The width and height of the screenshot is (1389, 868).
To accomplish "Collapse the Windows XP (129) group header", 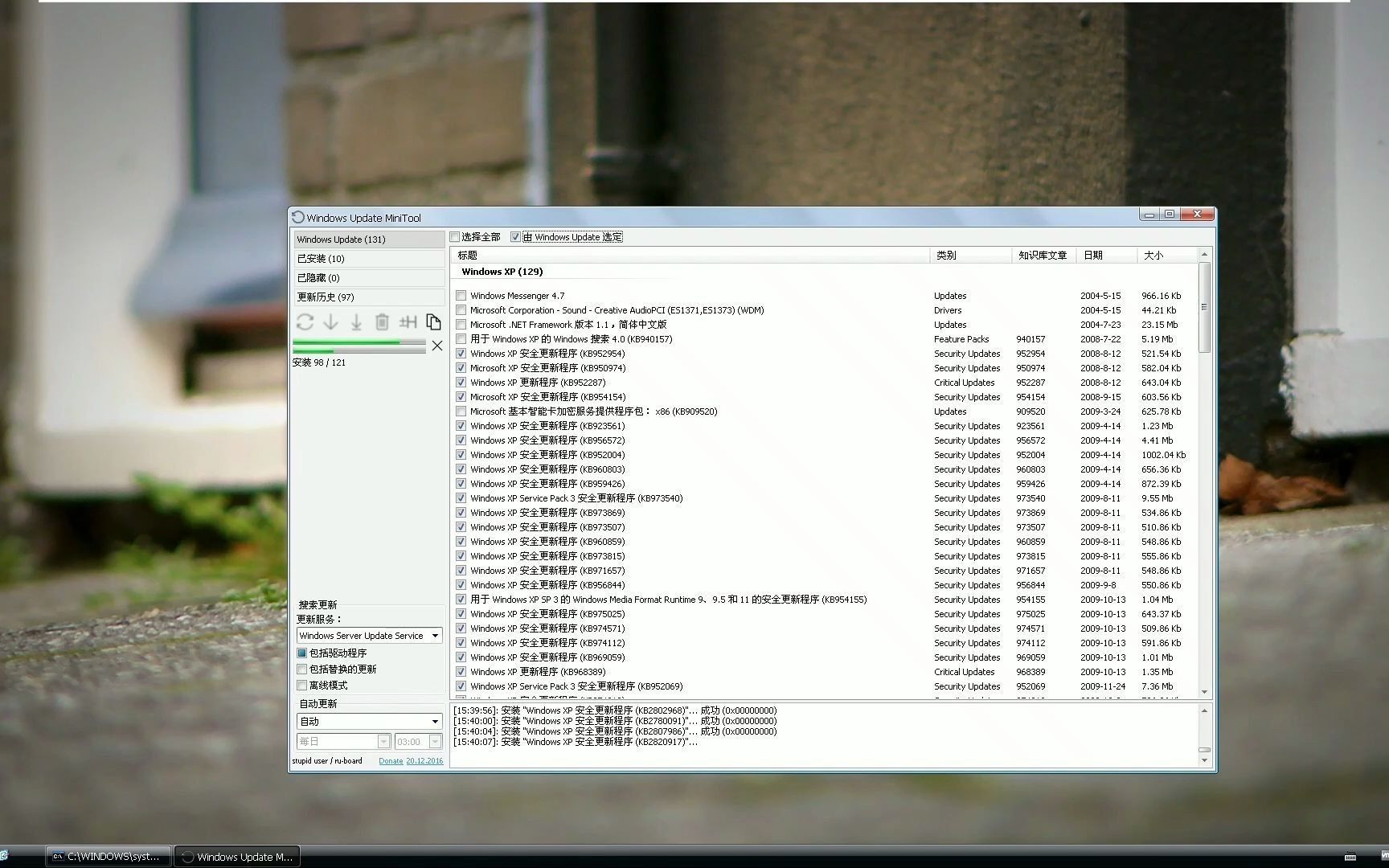I will pyautogui.click(x=502, y=272).
